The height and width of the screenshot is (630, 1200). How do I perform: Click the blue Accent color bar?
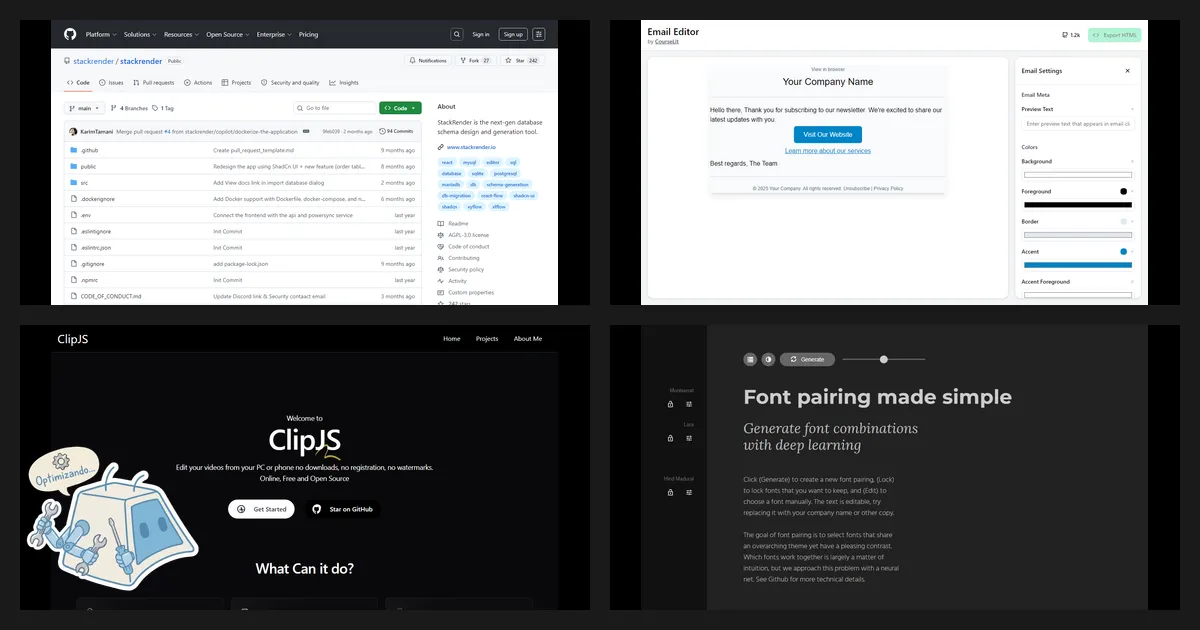(1077, 265)
